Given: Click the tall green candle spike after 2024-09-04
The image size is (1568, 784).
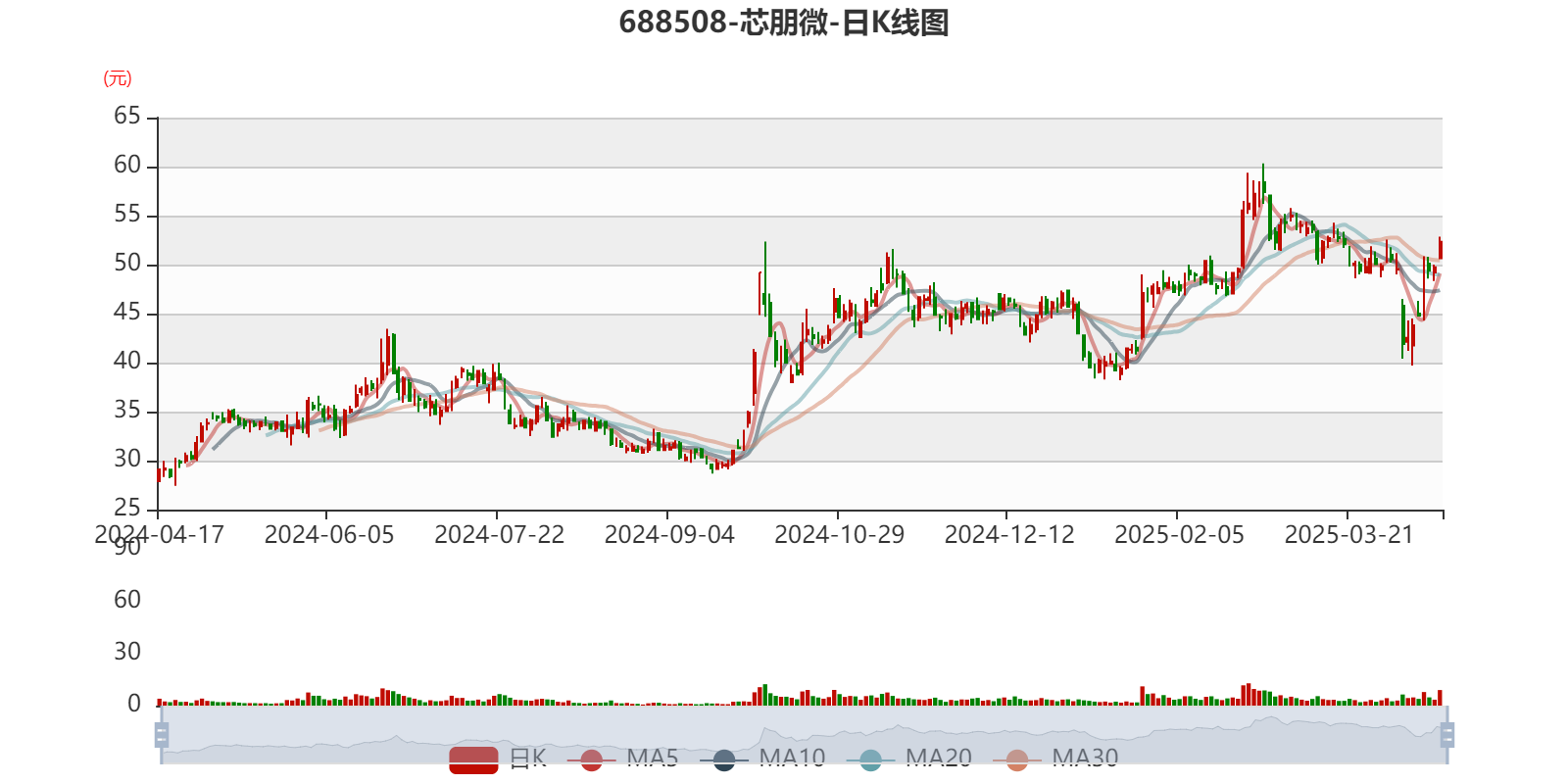Looking at the screenshot, I should 765,278.
